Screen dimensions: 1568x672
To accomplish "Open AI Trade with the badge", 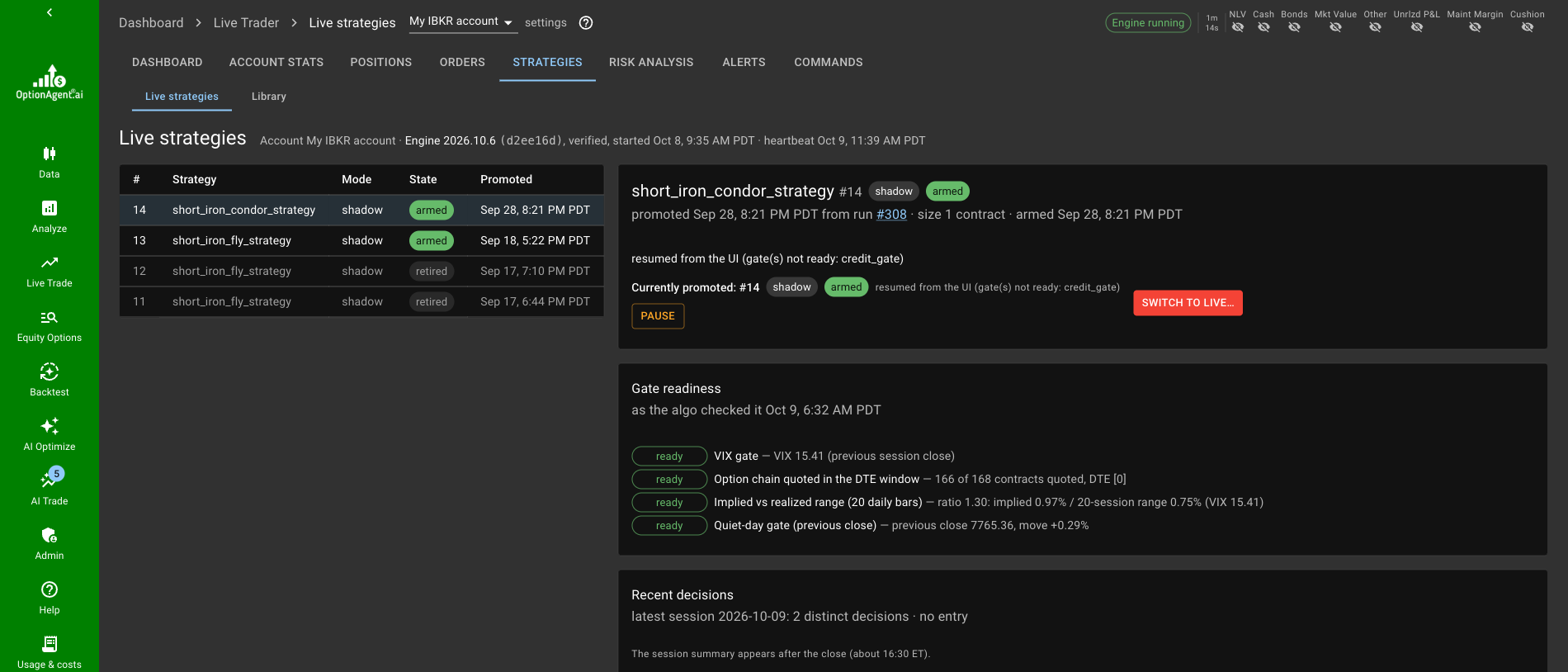I will 50,487.
